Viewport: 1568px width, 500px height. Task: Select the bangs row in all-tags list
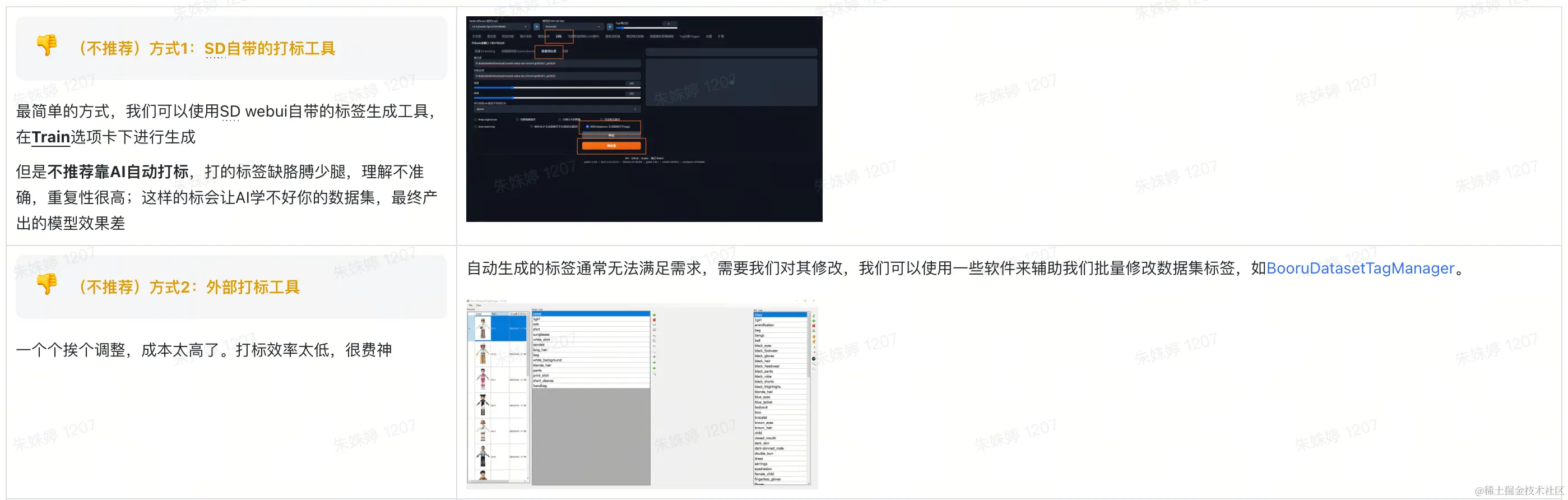780,336
